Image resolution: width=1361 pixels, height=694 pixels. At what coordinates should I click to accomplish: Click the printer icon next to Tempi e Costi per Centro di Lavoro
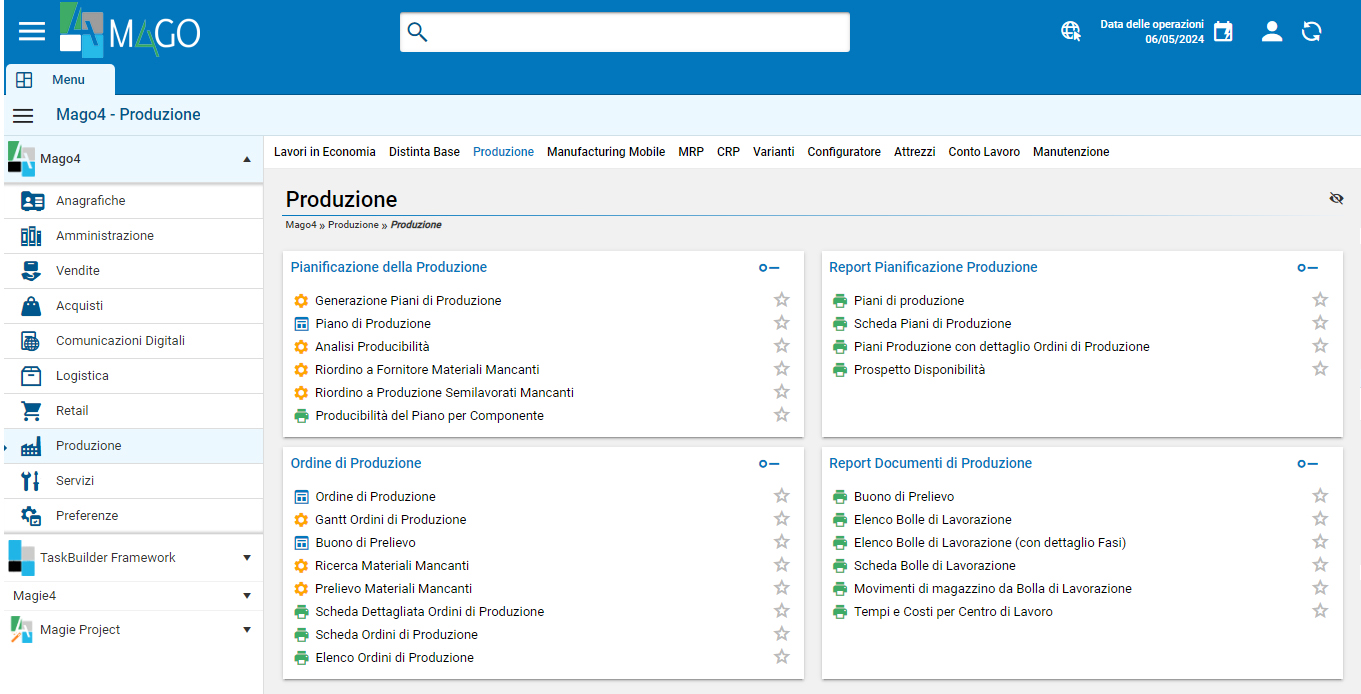[x=840, y=612]
